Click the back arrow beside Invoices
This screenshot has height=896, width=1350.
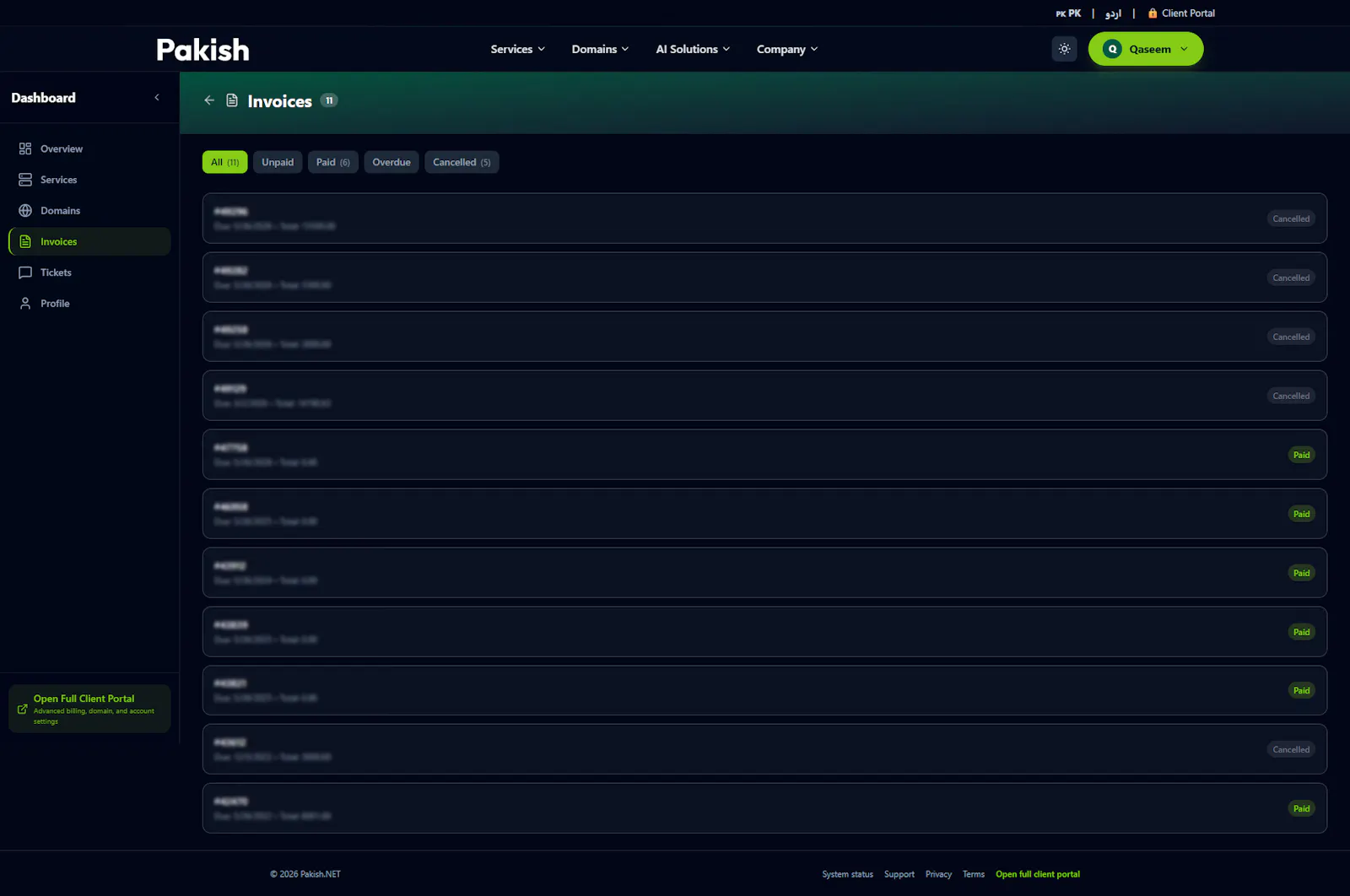click(x=209, y=100)
